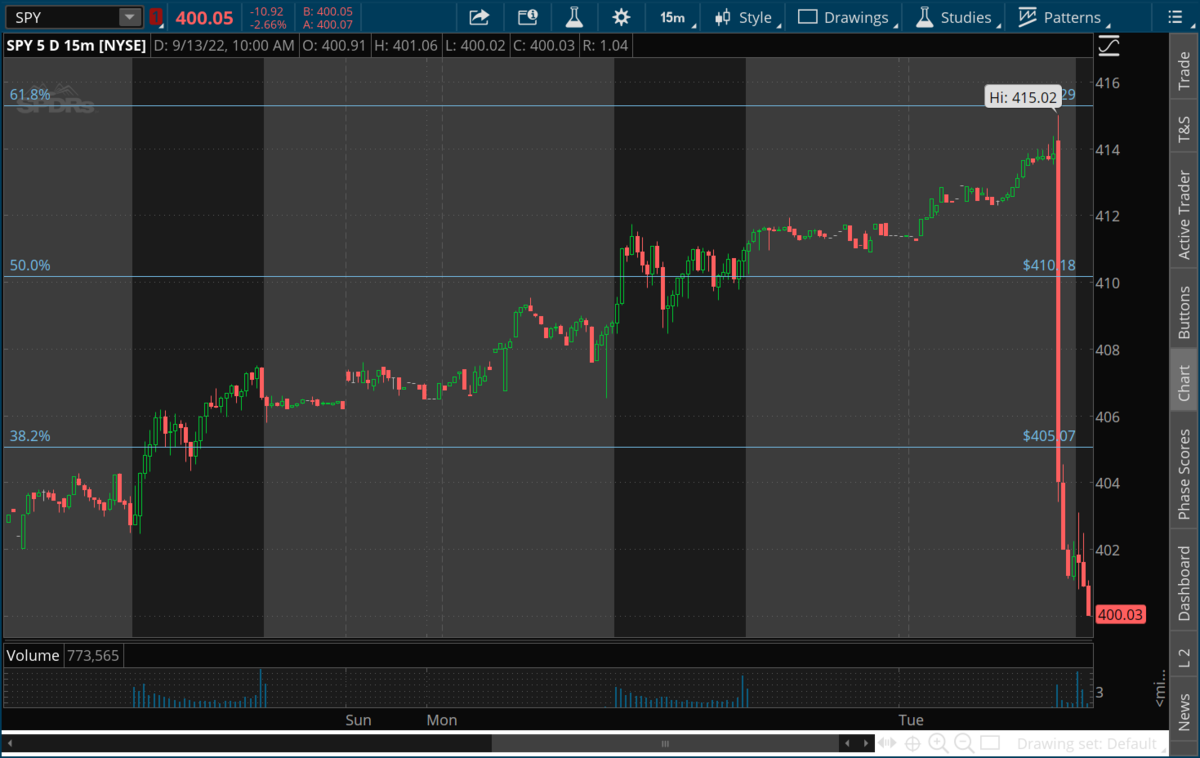Open the Active Trader side tab
This screenshot has width=1200, height=758.
click(x=1184, y=215)
